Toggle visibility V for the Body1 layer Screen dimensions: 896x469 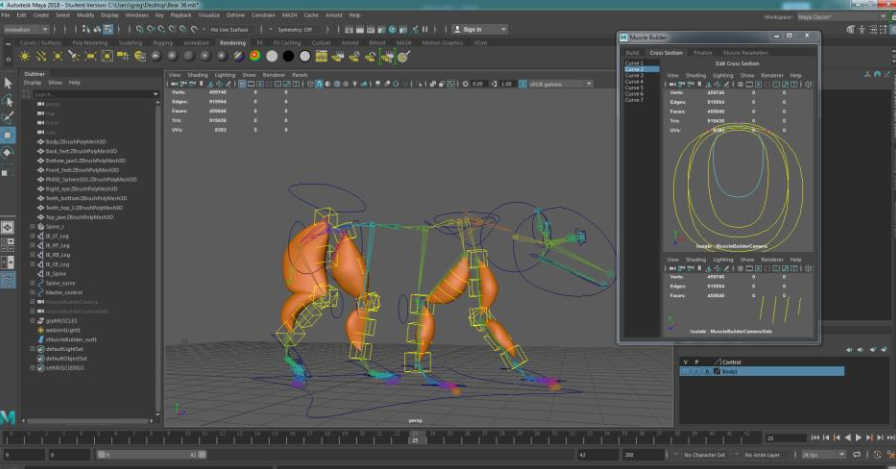pyautogui.click(x=686, y=371)
